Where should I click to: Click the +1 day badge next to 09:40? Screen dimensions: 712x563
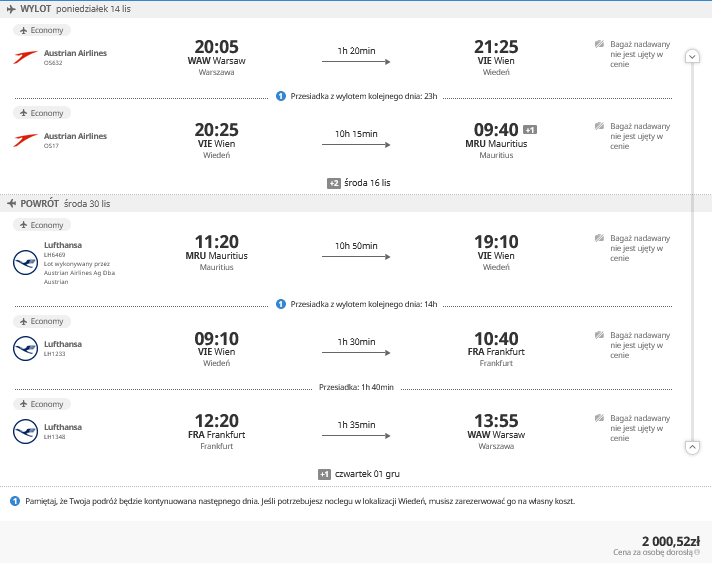click(530, 130)
